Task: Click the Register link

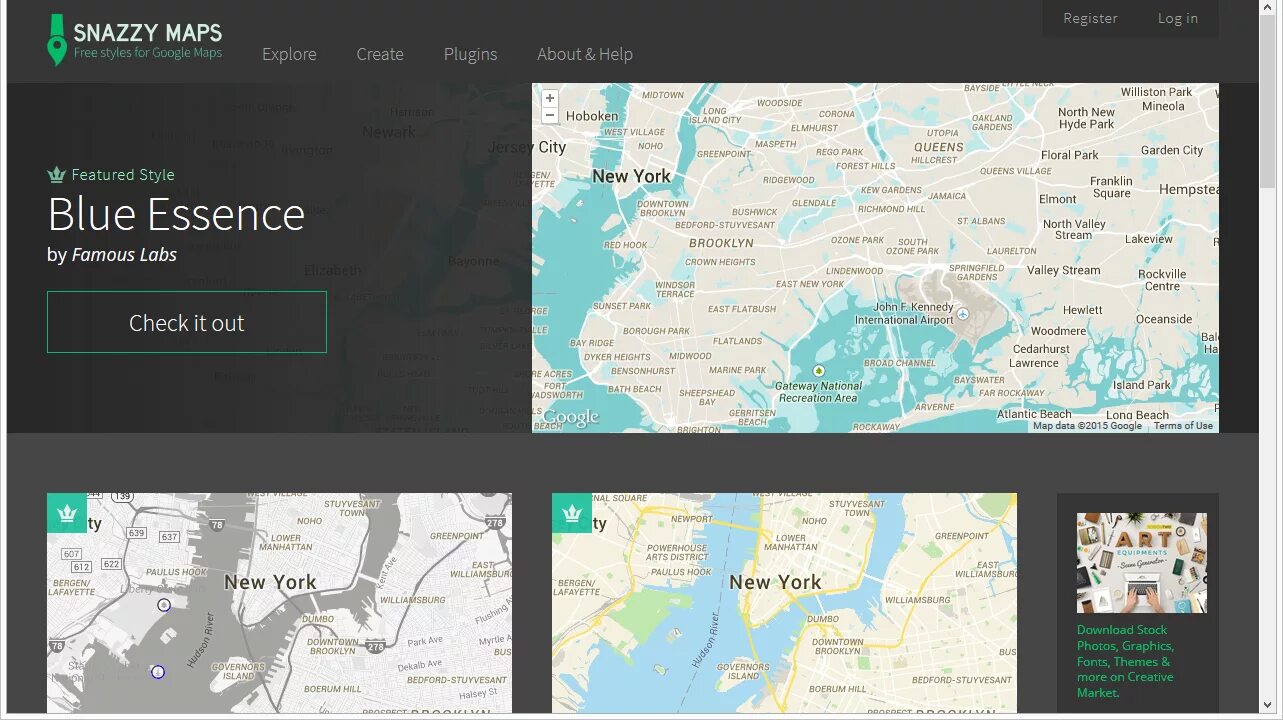Action: [1090, 18]
